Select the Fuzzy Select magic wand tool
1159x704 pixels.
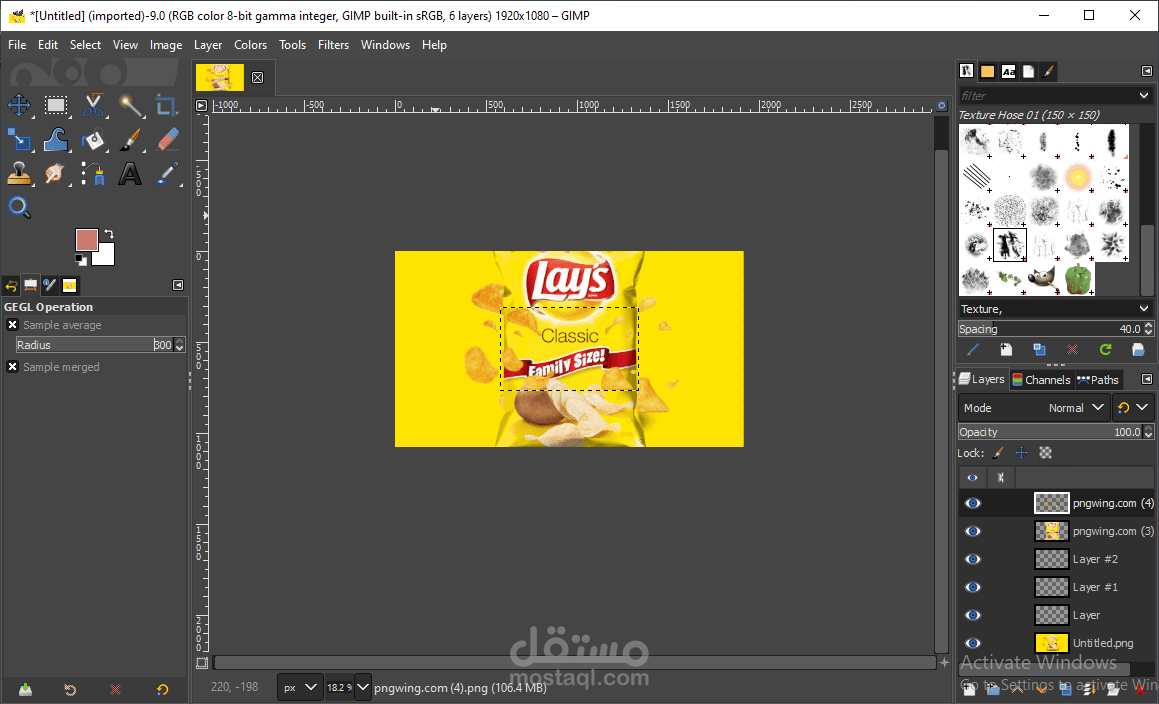pos(131,106)
